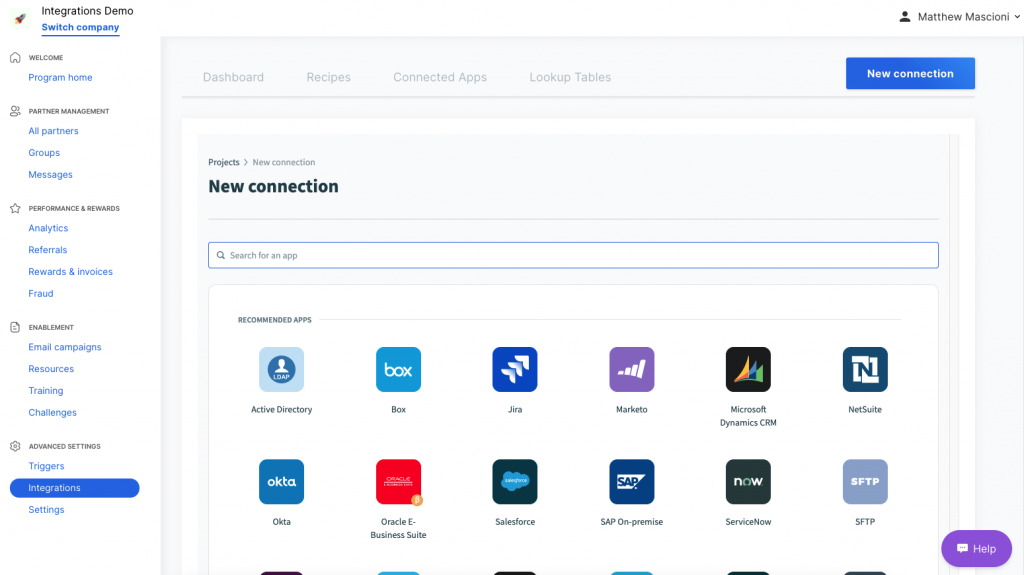Choose the Box app icon

(398, 369)
